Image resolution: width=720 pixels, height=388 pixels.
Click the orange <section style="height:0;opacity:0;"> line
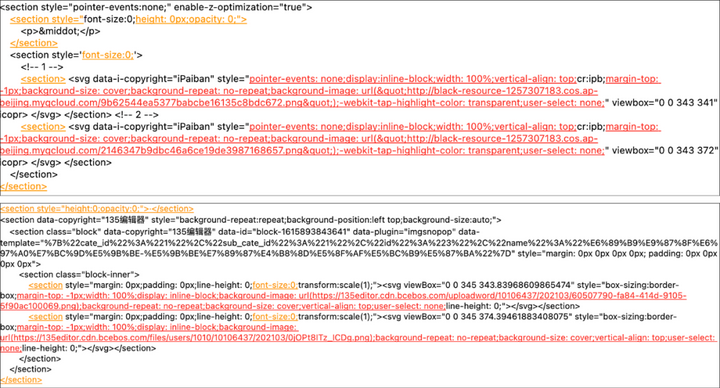[97, 209]
